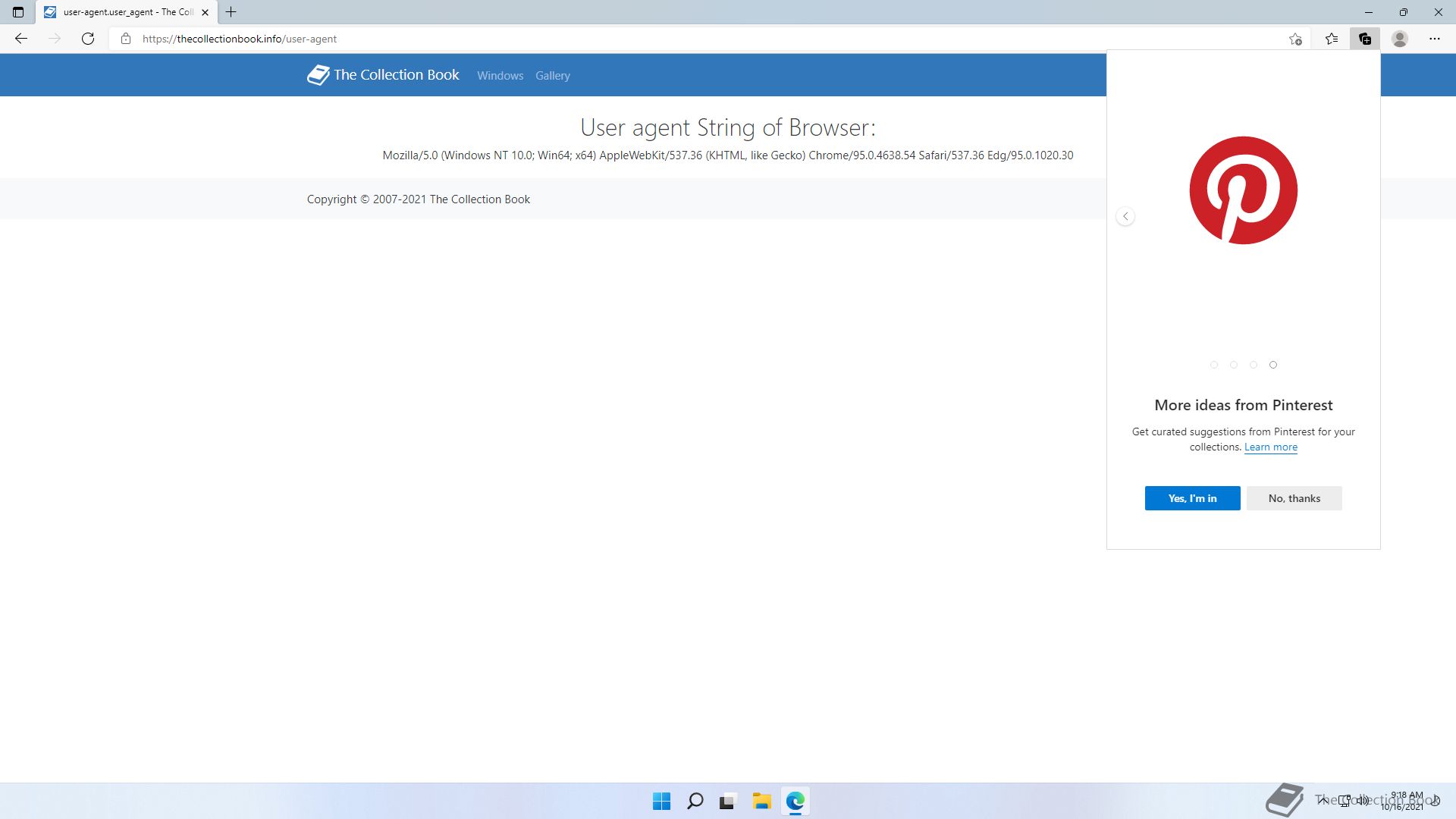Add this page to favorites star
Viewport: 1456px width, 819px height.
[1295, 39]
